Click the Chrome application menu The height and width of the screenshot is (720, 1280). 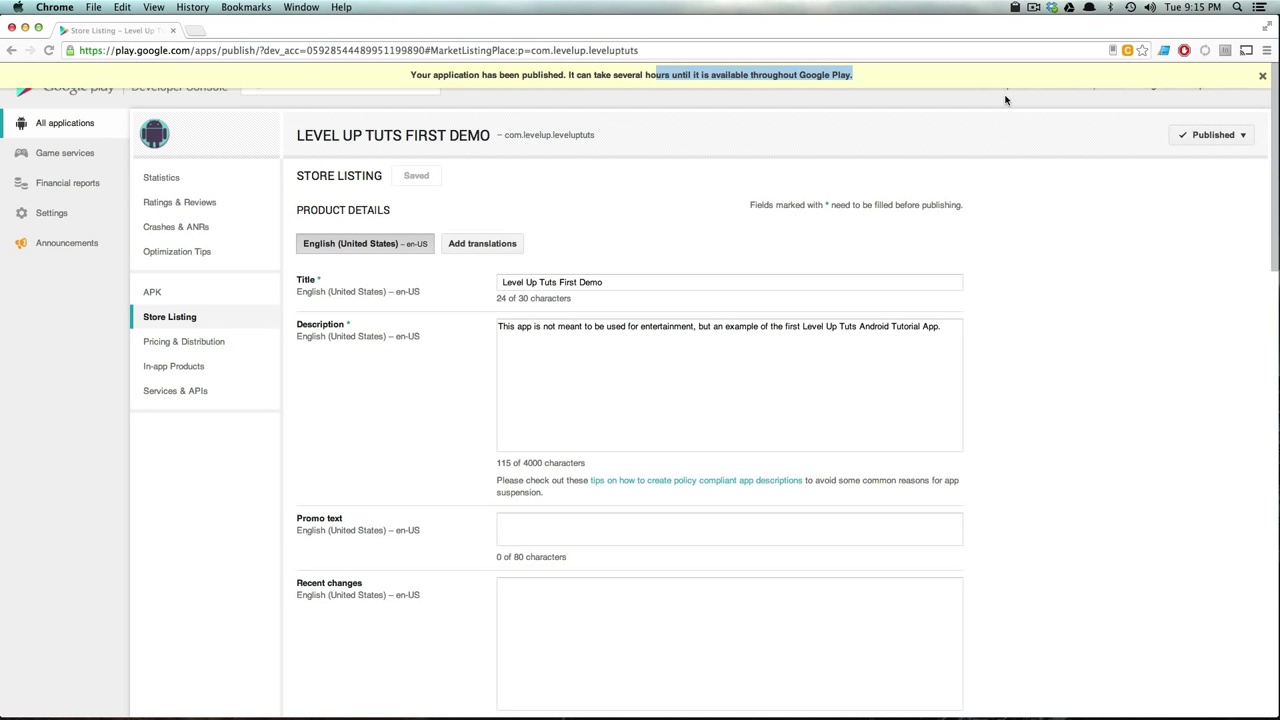(55, 7)
